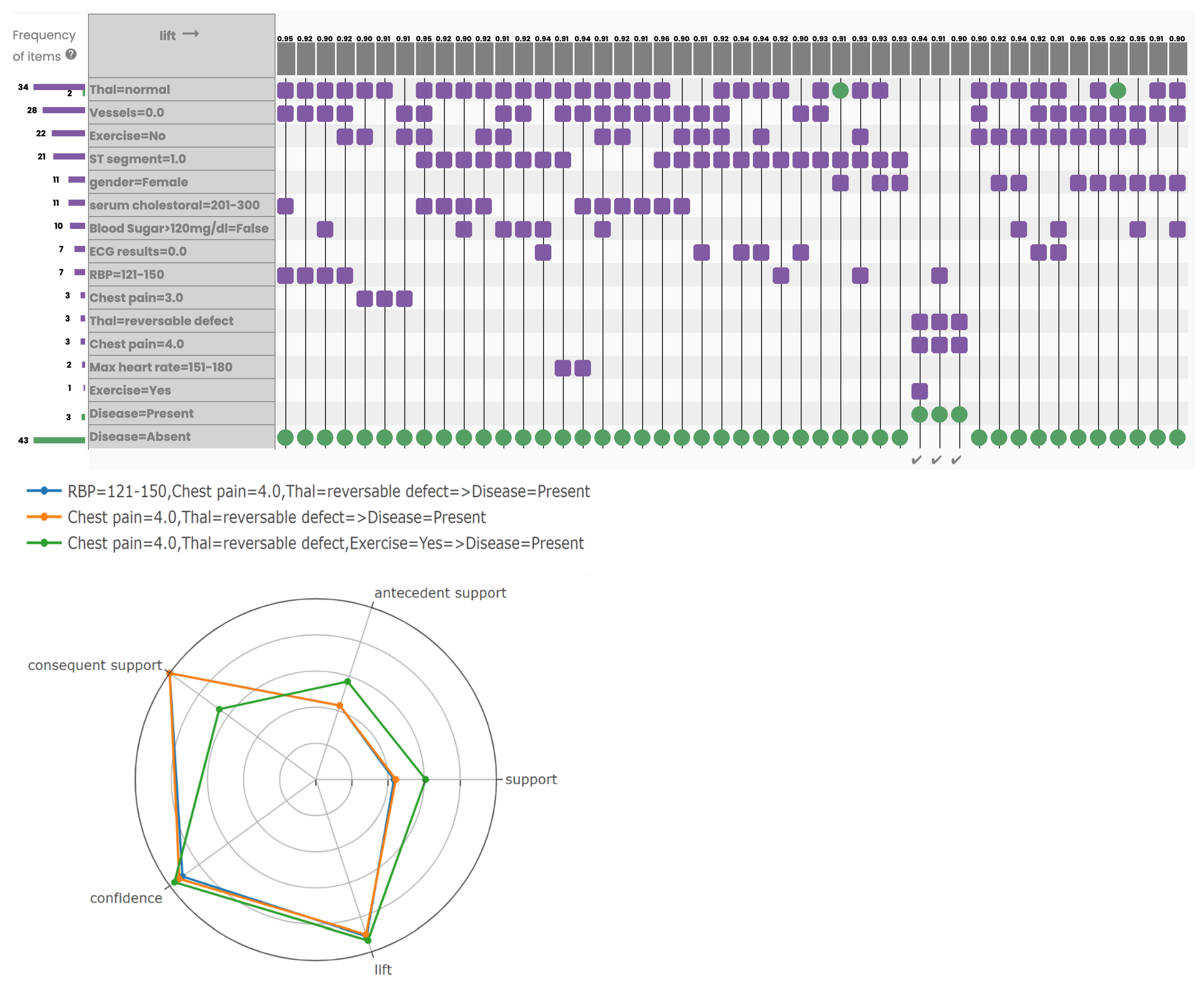The image size is (1204, 984).
Task: Click the first purple square in RBP=121-150 row
Action: [285, 275]
